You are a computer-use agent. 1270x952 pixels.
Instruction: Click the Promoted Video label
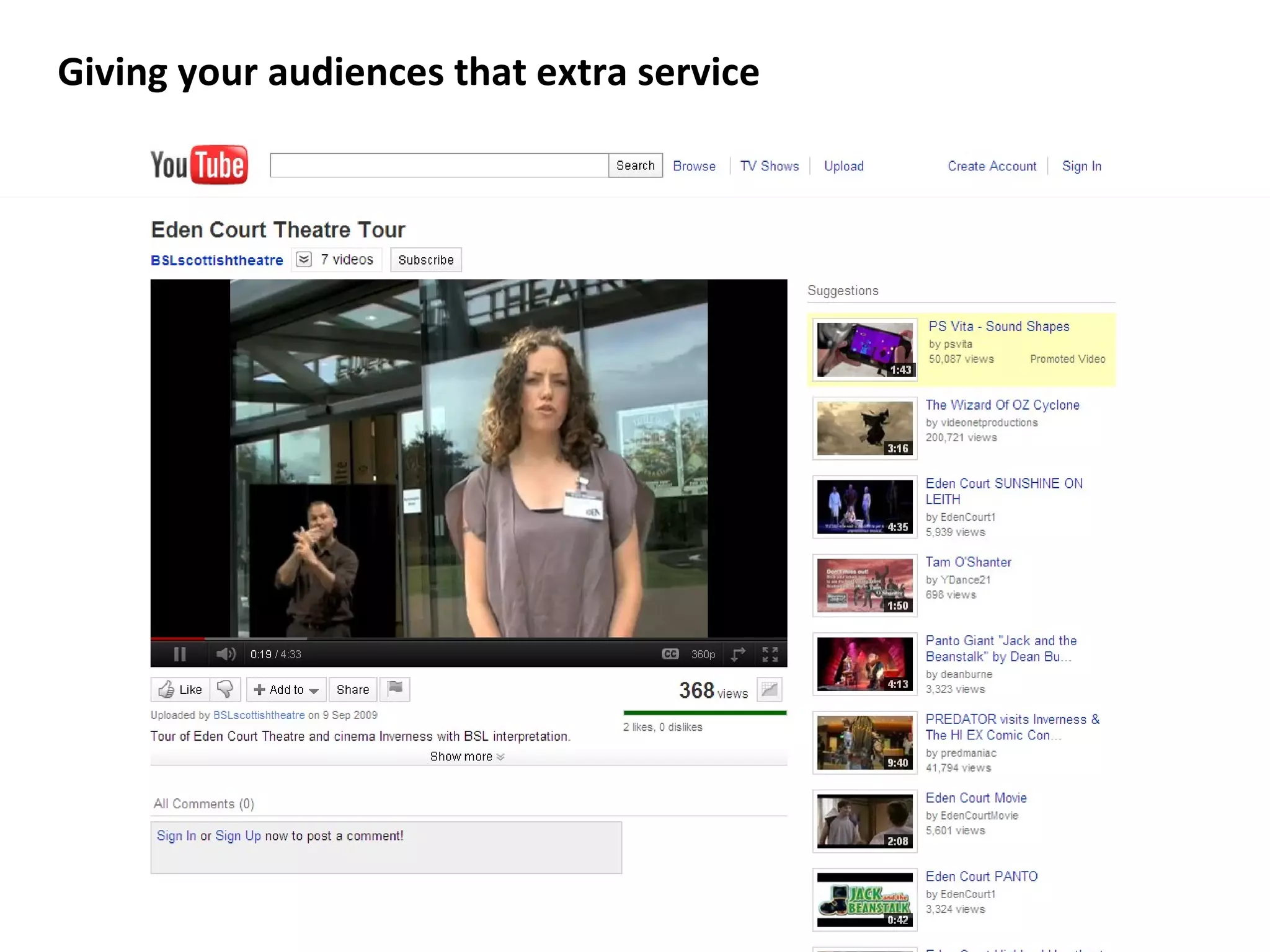tap(1068, 359)
